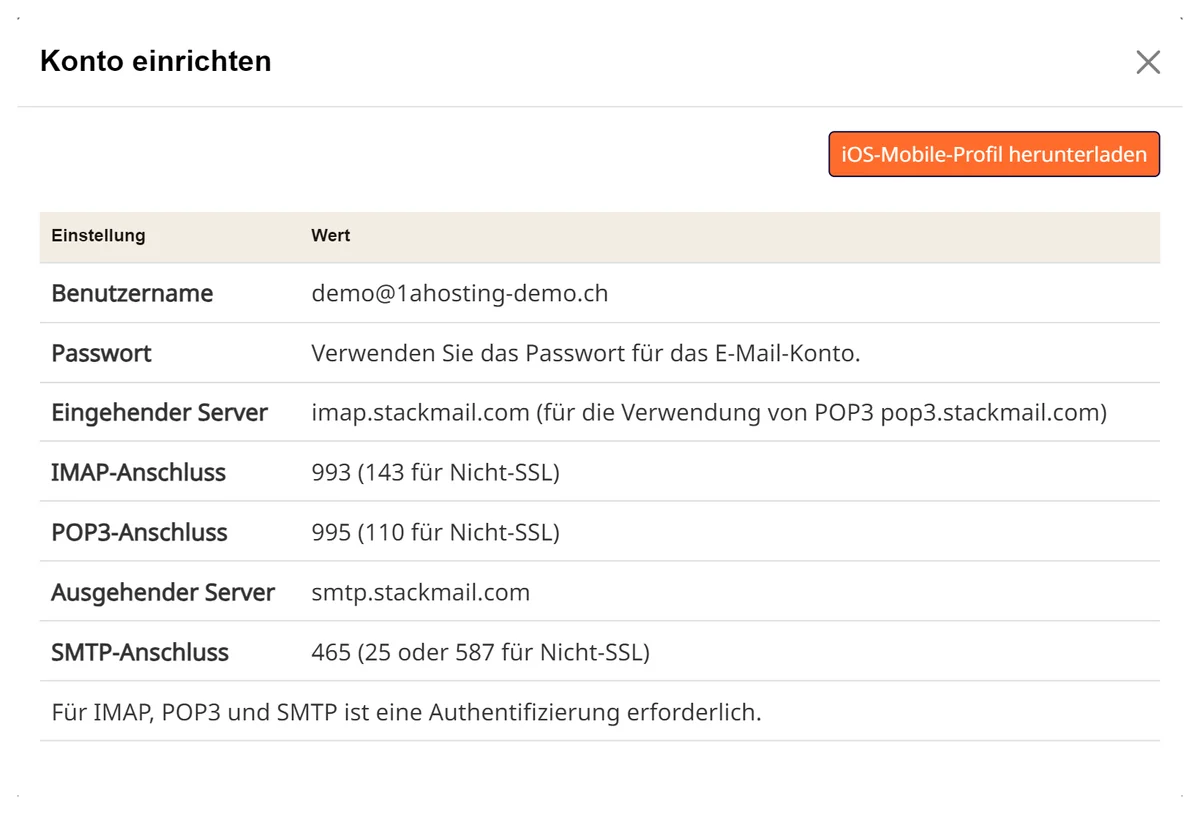Click the 'Passwort' row label
This screenshot has height=814, width=1200.
click(101, 353)
